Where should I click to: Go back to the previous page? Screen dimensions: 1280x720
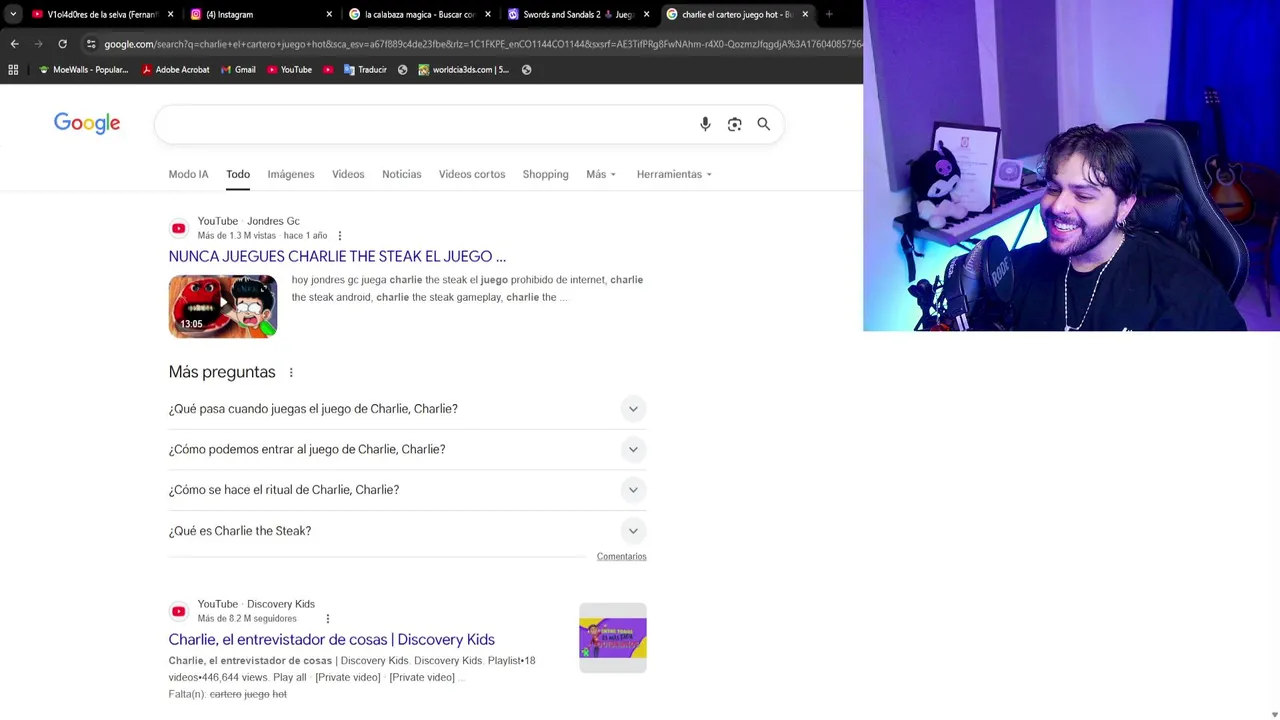(15, 44)
